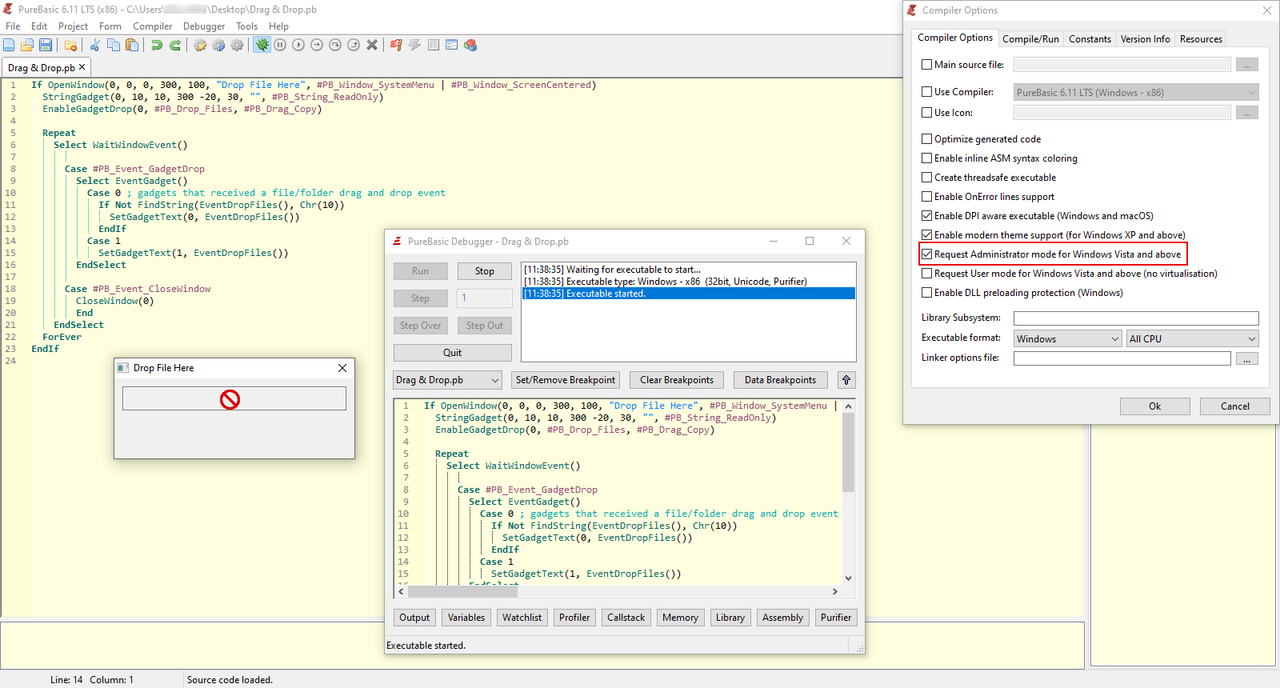Open the Profiler debugger tool

tap(574, 617)
